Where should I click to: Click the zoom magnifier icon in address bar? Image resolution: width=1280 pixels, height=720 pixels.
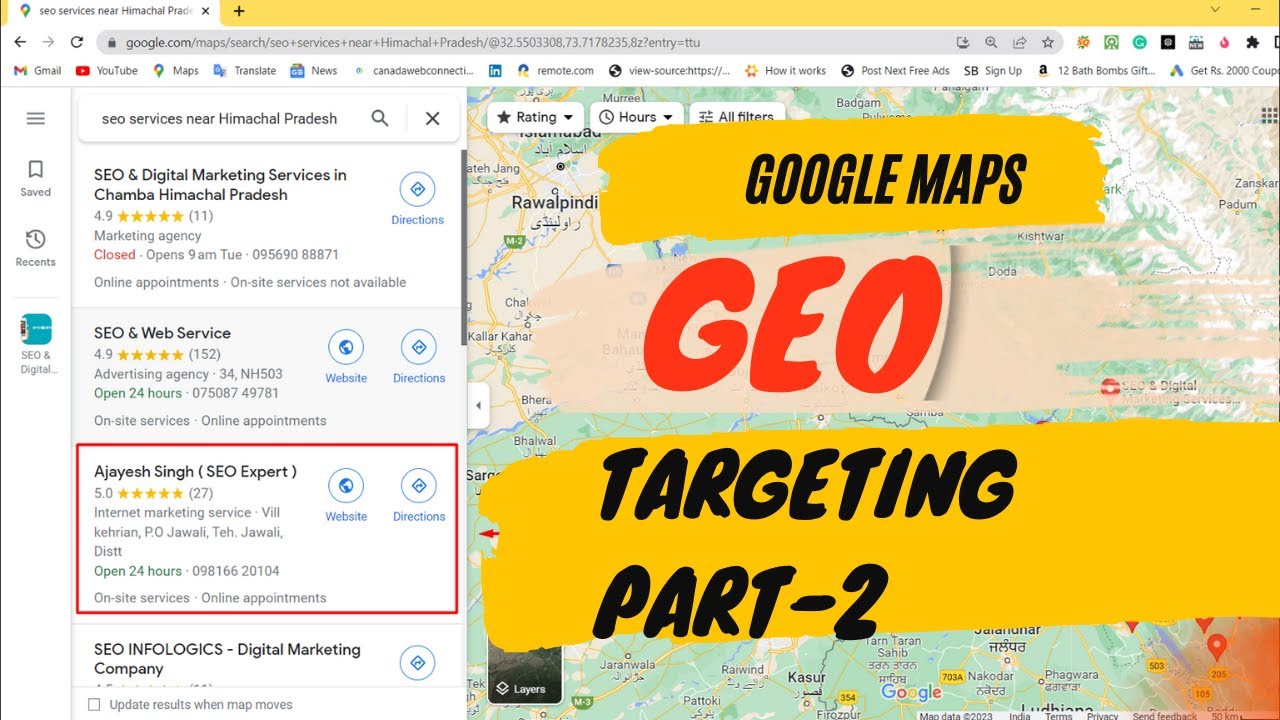point(991,42)
